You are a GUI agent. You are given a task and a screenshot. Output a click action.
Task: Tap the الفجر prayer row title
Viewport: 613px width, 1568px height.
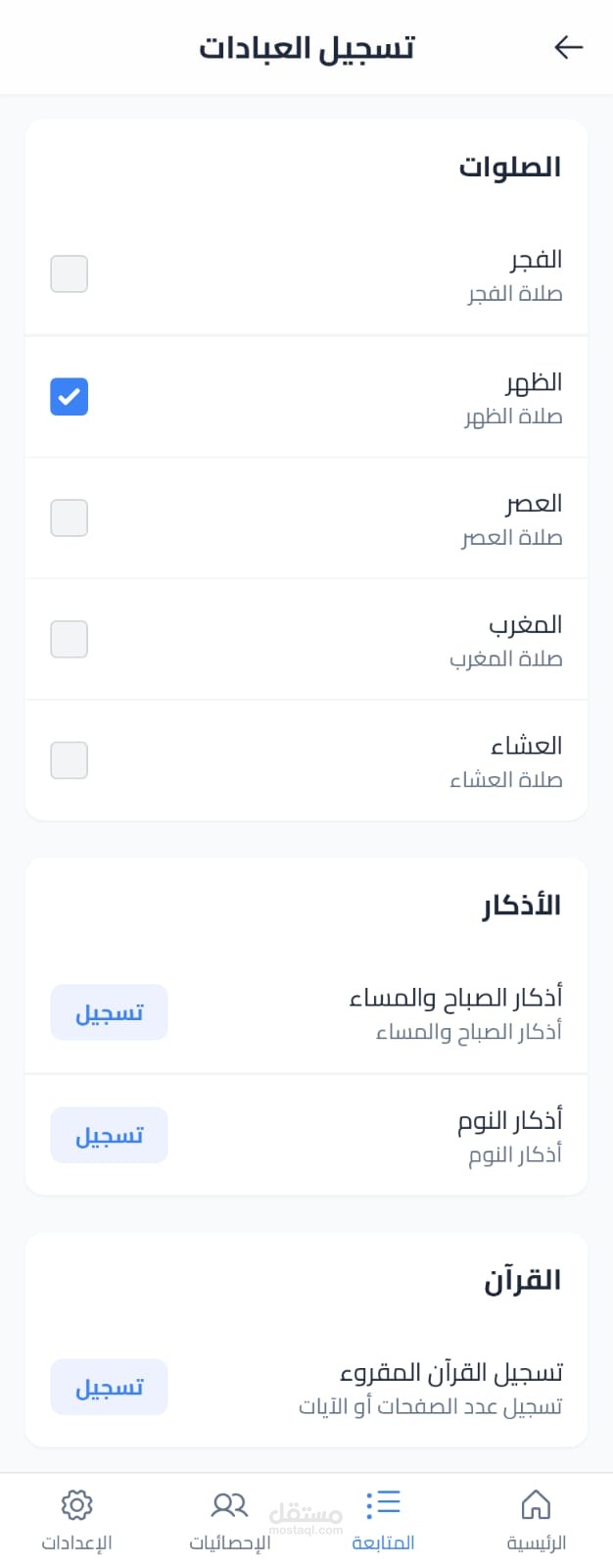(536, 260)
